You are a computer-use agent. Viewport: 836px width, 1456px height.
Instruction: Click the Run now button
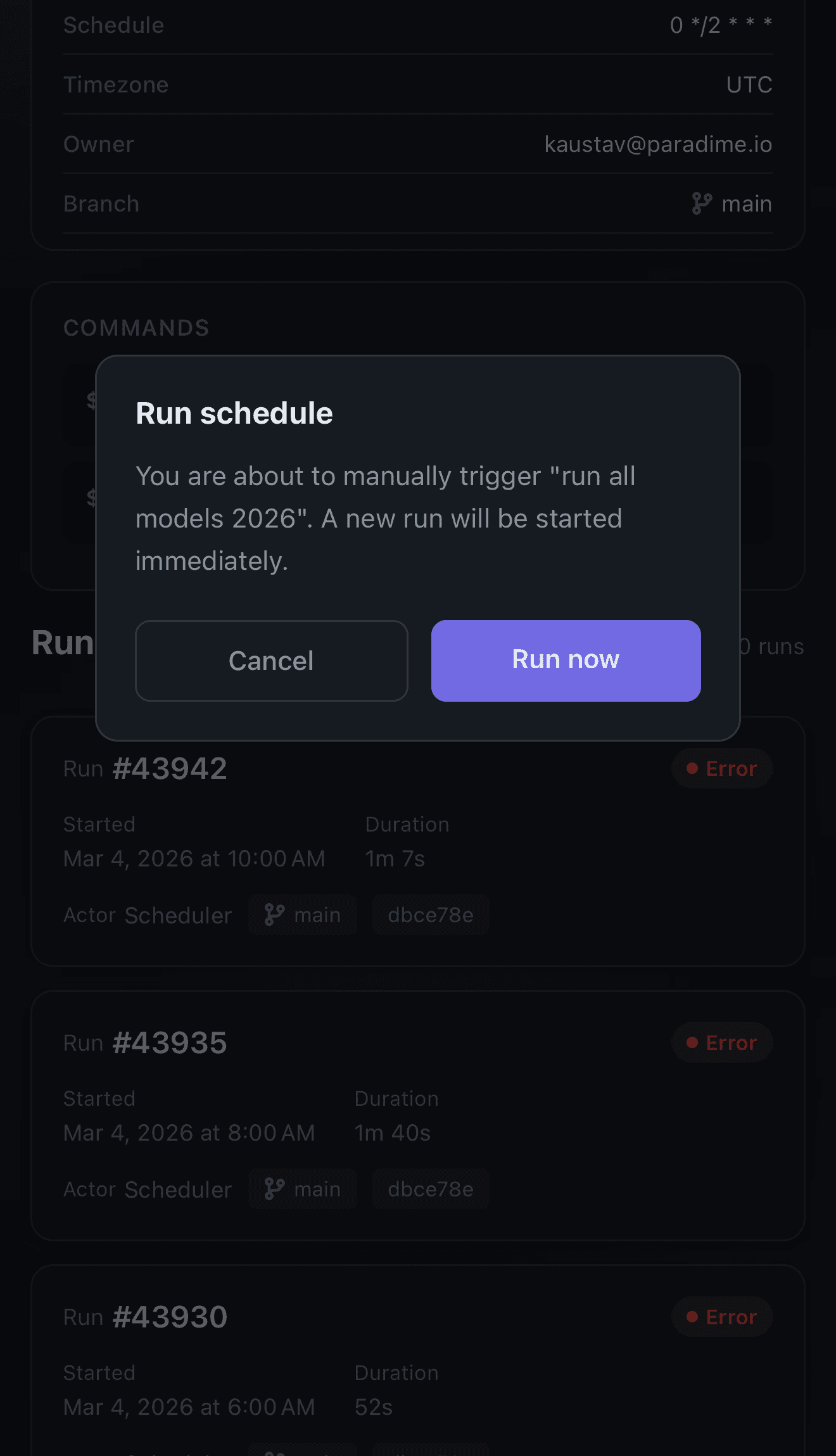(x=566, y=661)
